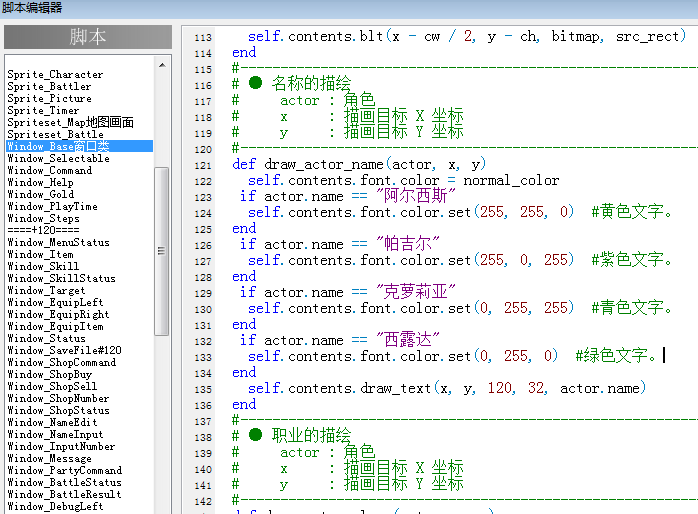
Task: Click the #绿色文字 comment on line 133
Action: [x=616, y=356]
